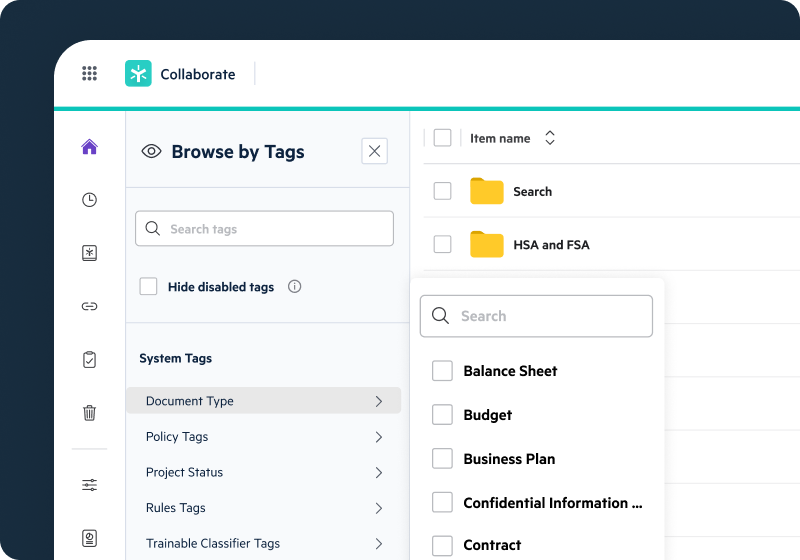Open the tasks clipboard icon
The width and height of the screenshot is (800, 560).
pyautogui.click(x=89, y=359)
